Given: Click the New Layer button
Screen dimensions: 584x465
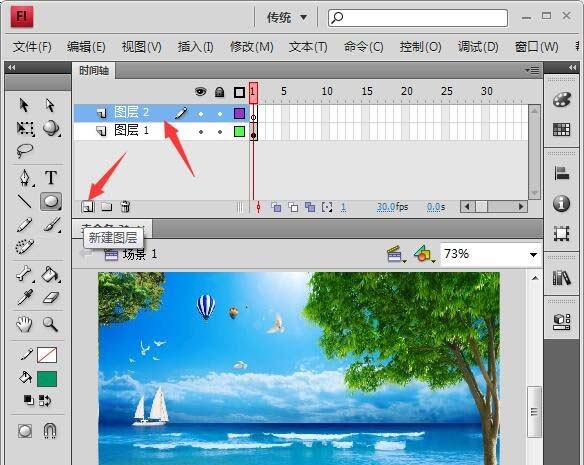Looking at the screenshot, I should pyautogui.click(x=88, y=207).
